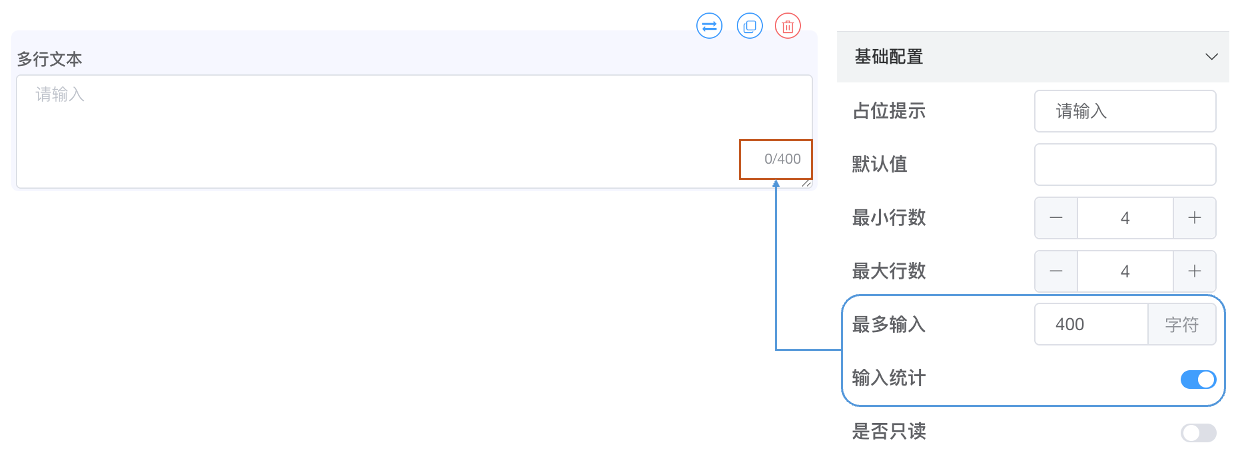Increase 最小行数 with the plus button
Viewport: 1242px width, 474px height.
[x=1194, y=217]
